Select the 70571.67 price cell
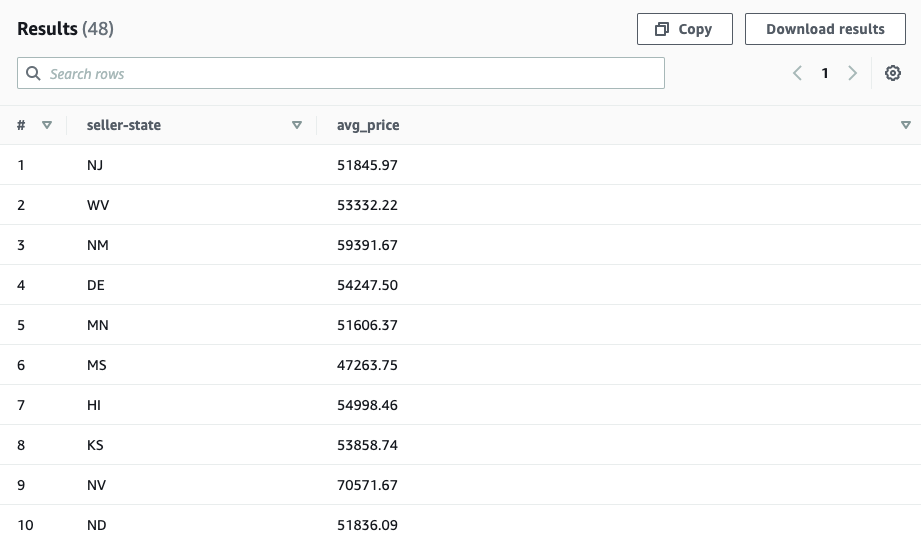Viewport: 921px width, 540px height. [367, 485]
